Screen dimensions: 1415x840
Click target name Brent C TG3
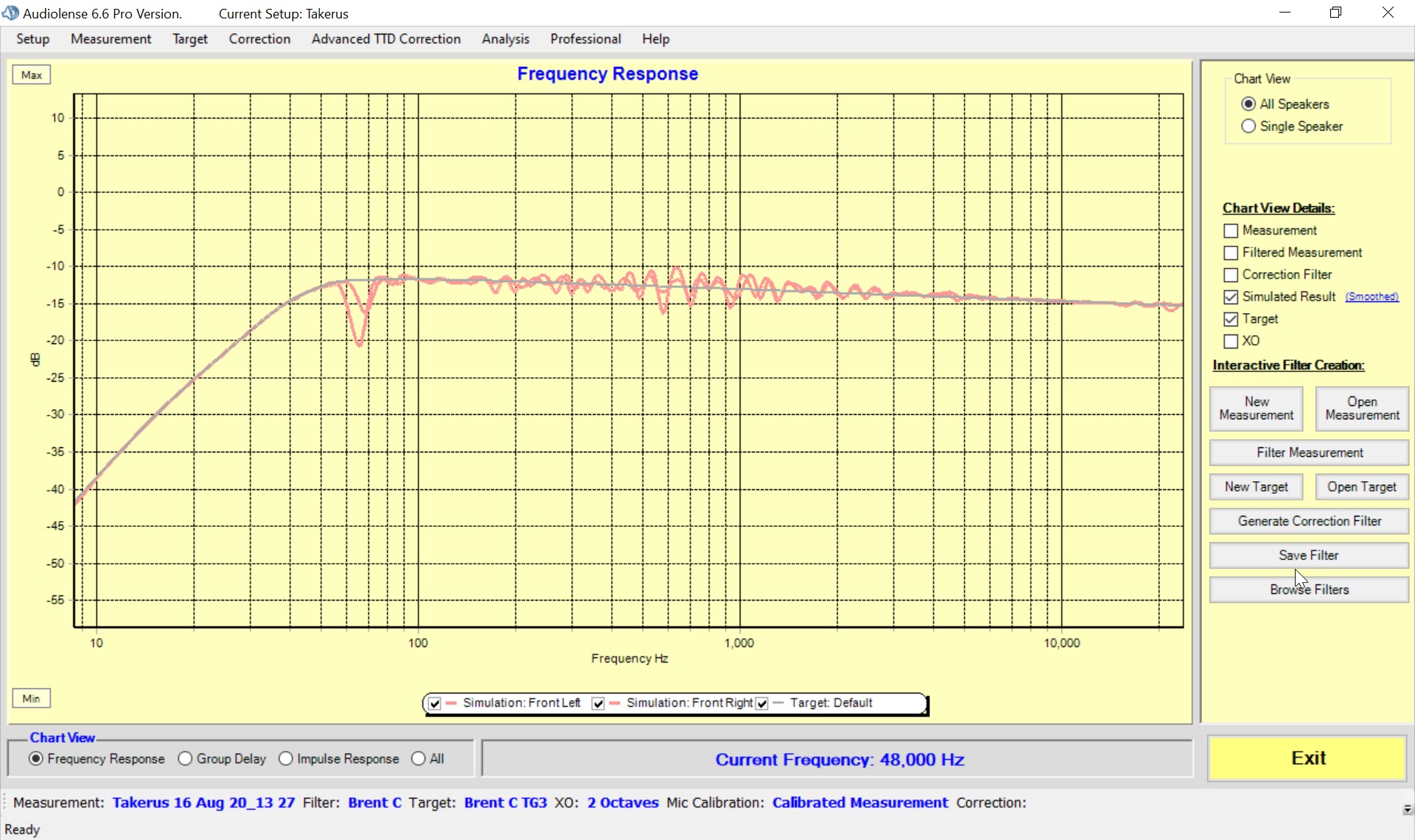(x=506, y=802)
